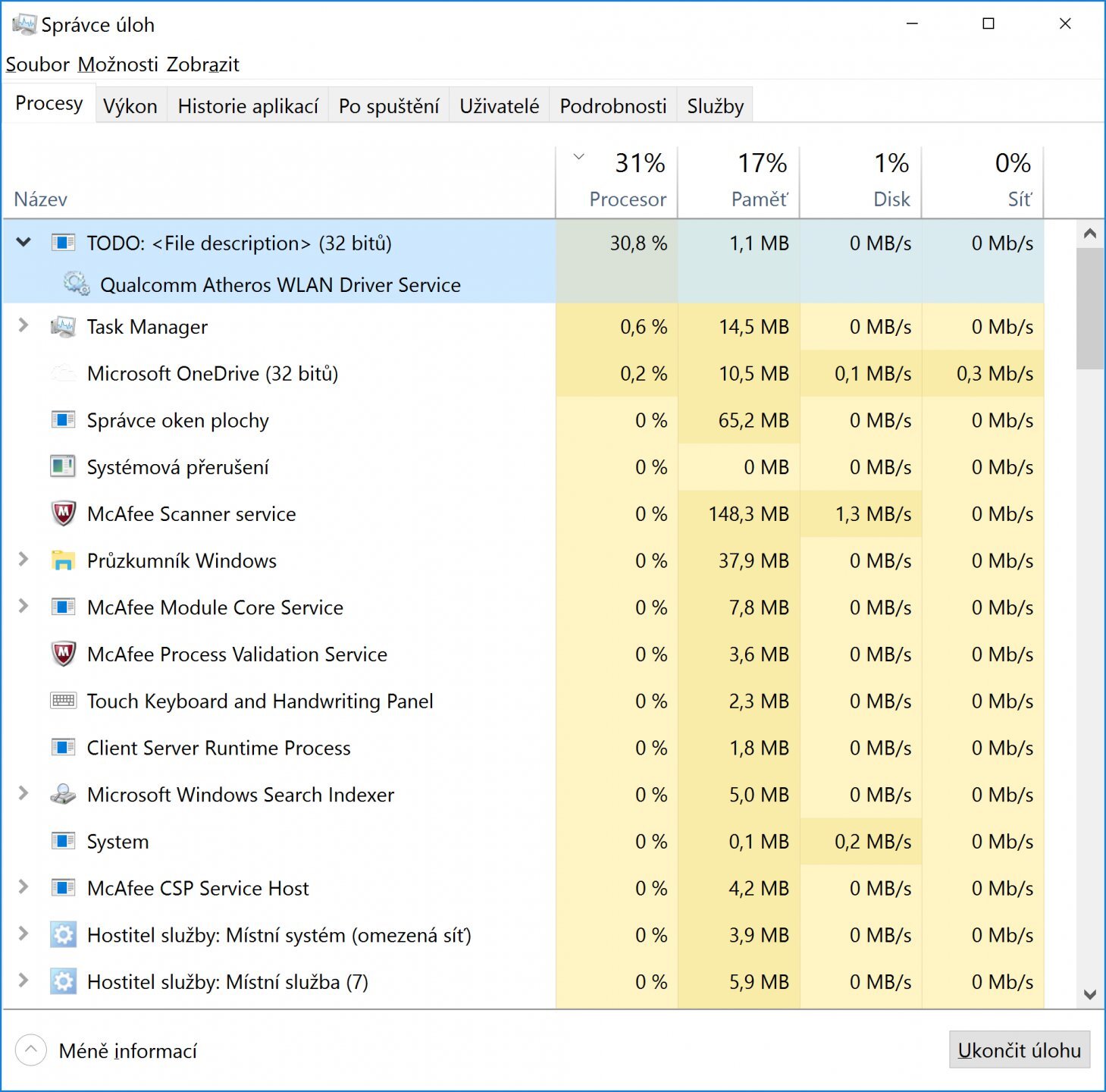Switch to the Výkon tab
The height and width of the screenshot is (1092, 1106).
(130, 105)
